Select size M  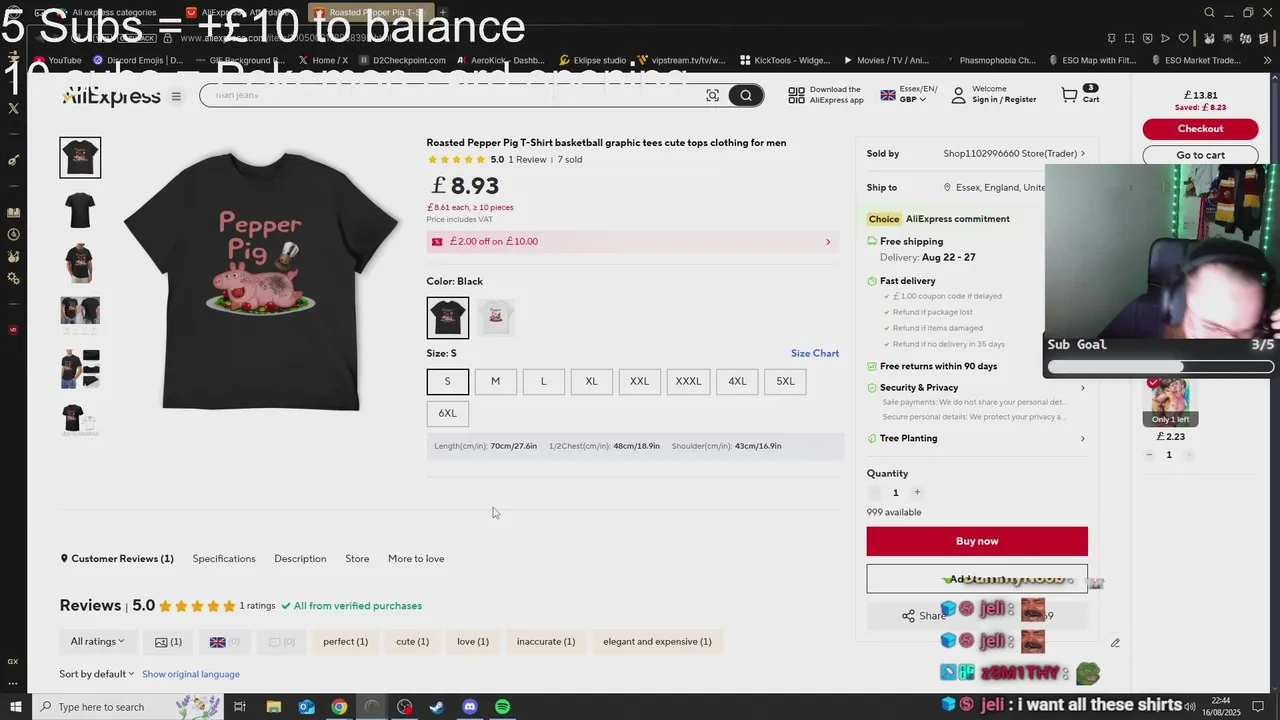click(x=495, y=381)
